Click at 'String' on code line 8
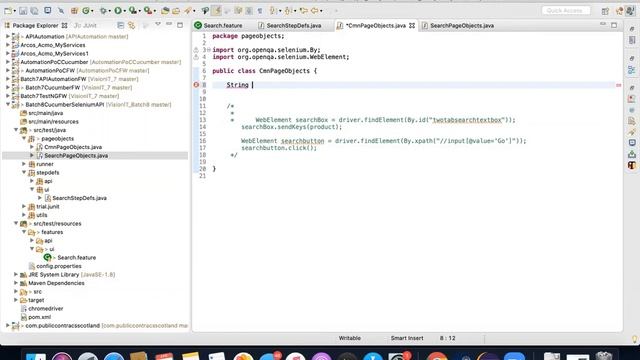Image resolution: width=640 pixels, height=360 pixels. (x=238, y=85)
